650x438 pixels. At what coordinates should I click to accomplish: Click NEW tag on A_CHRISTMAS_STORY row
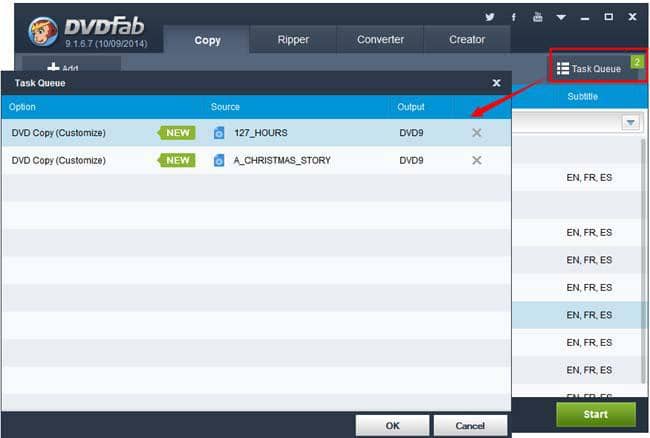point(177,160)
